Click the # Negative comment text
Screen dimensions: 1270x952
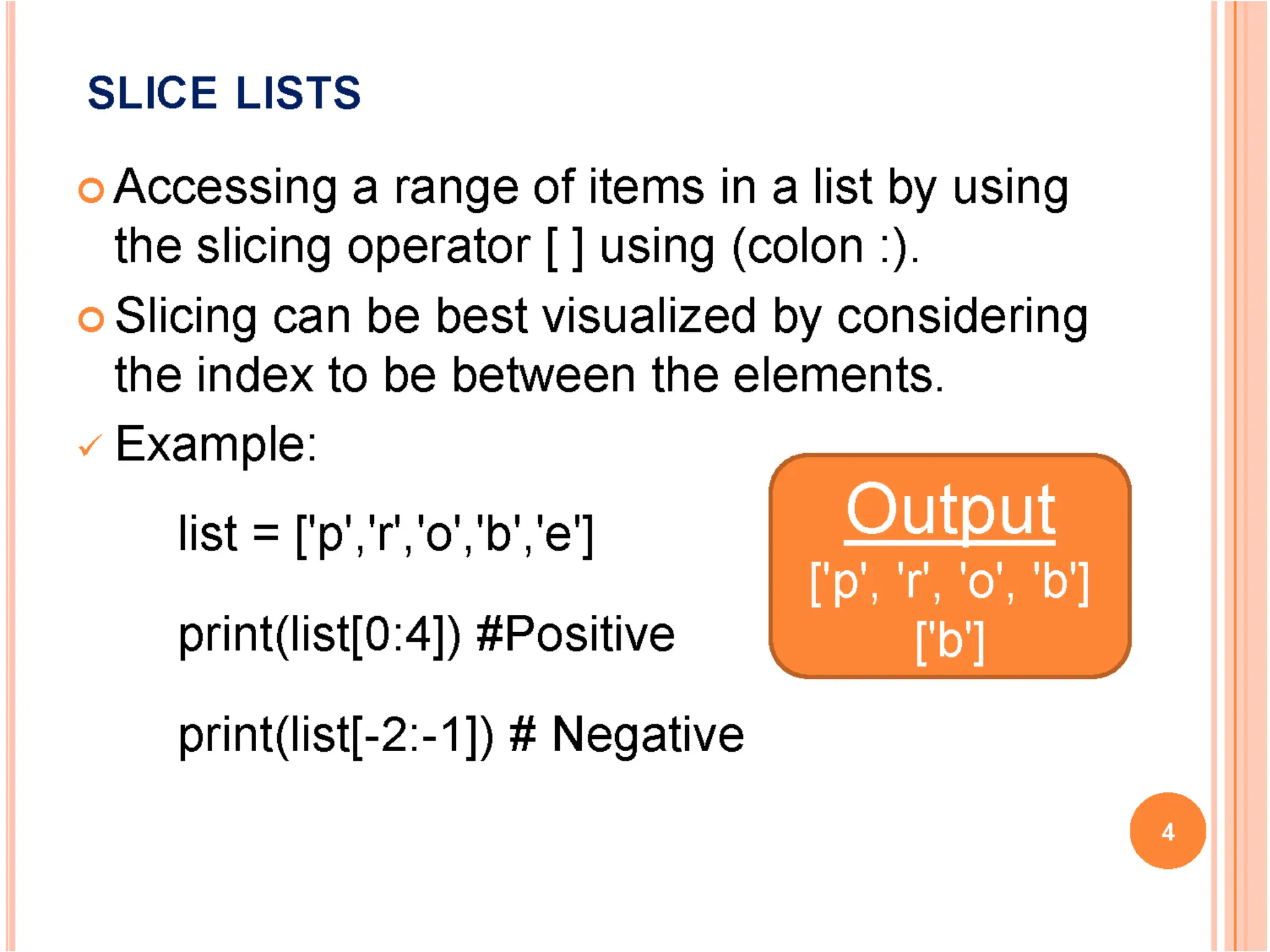[626, 735]
